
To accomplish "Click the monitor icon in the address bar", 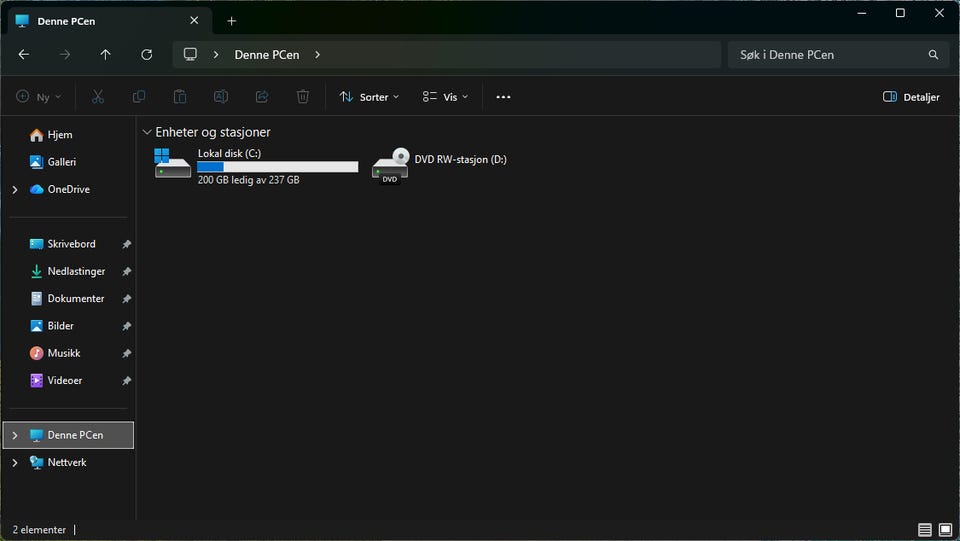I will point(190,54).
